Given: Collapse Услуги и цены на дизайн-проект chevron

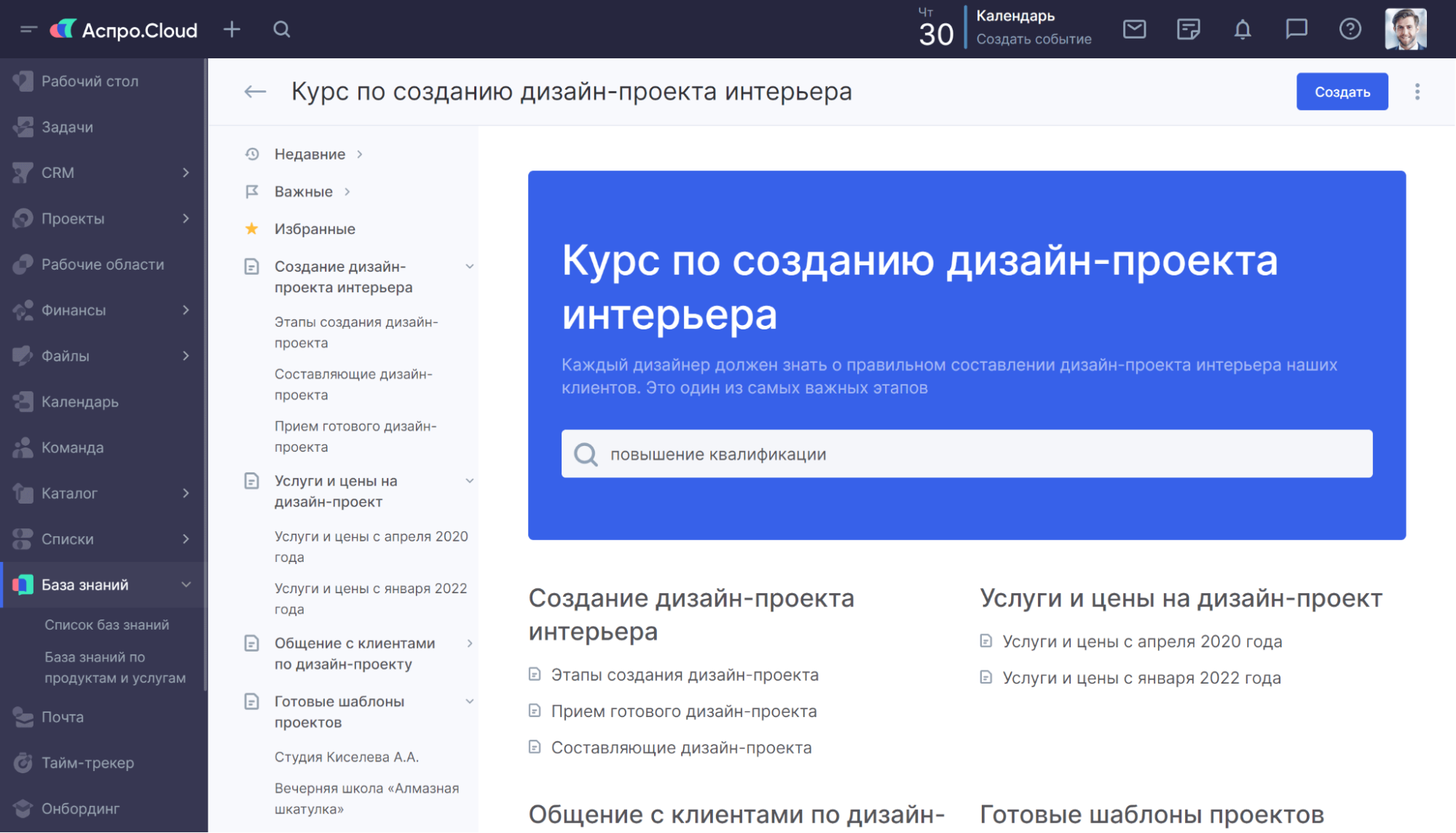Looking at the screenshot, I should pyautogui.click(x=470, y=481).
